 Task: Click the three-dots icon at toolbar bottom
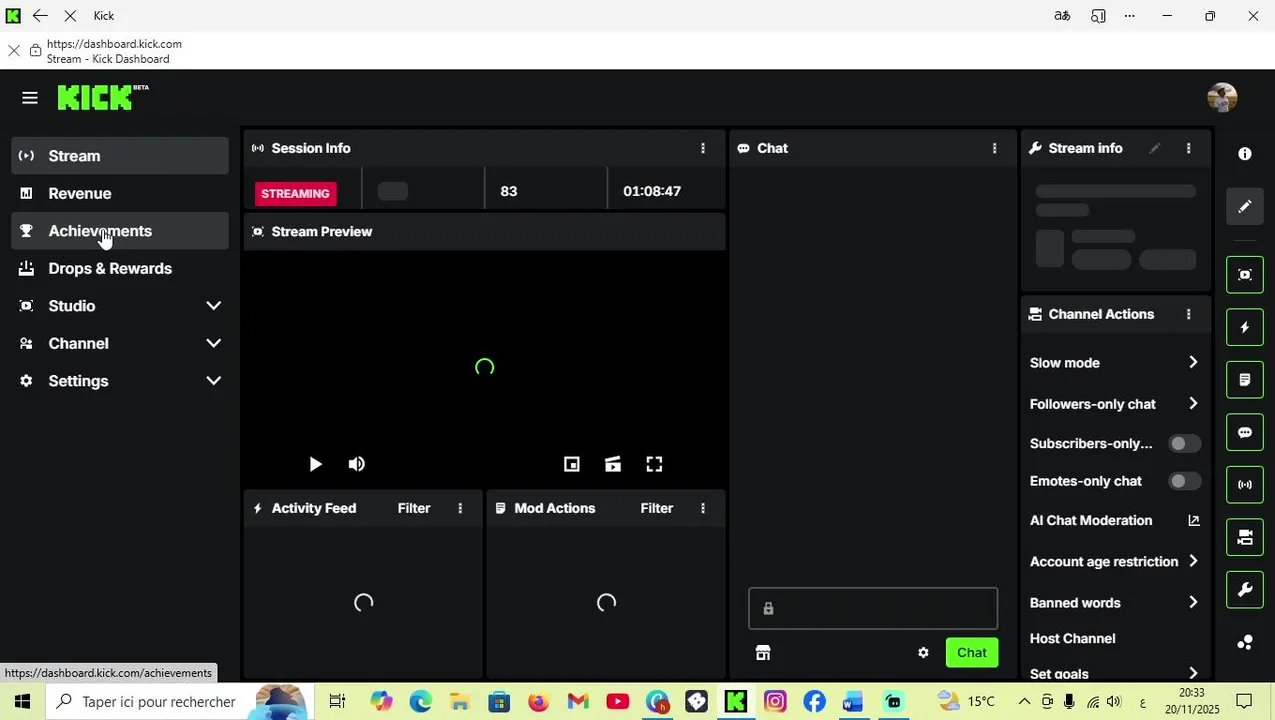[x=1245, y=642]
